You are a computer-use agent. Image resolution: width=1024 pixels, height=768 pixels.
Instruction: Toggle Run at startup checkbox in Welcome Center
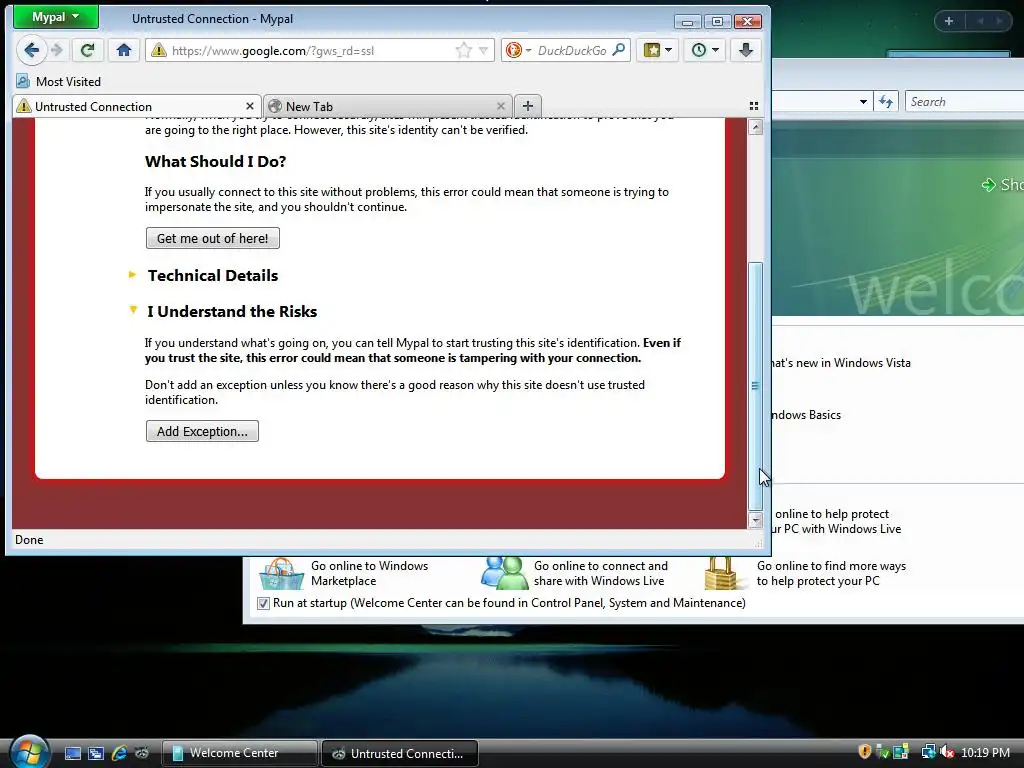263,603
